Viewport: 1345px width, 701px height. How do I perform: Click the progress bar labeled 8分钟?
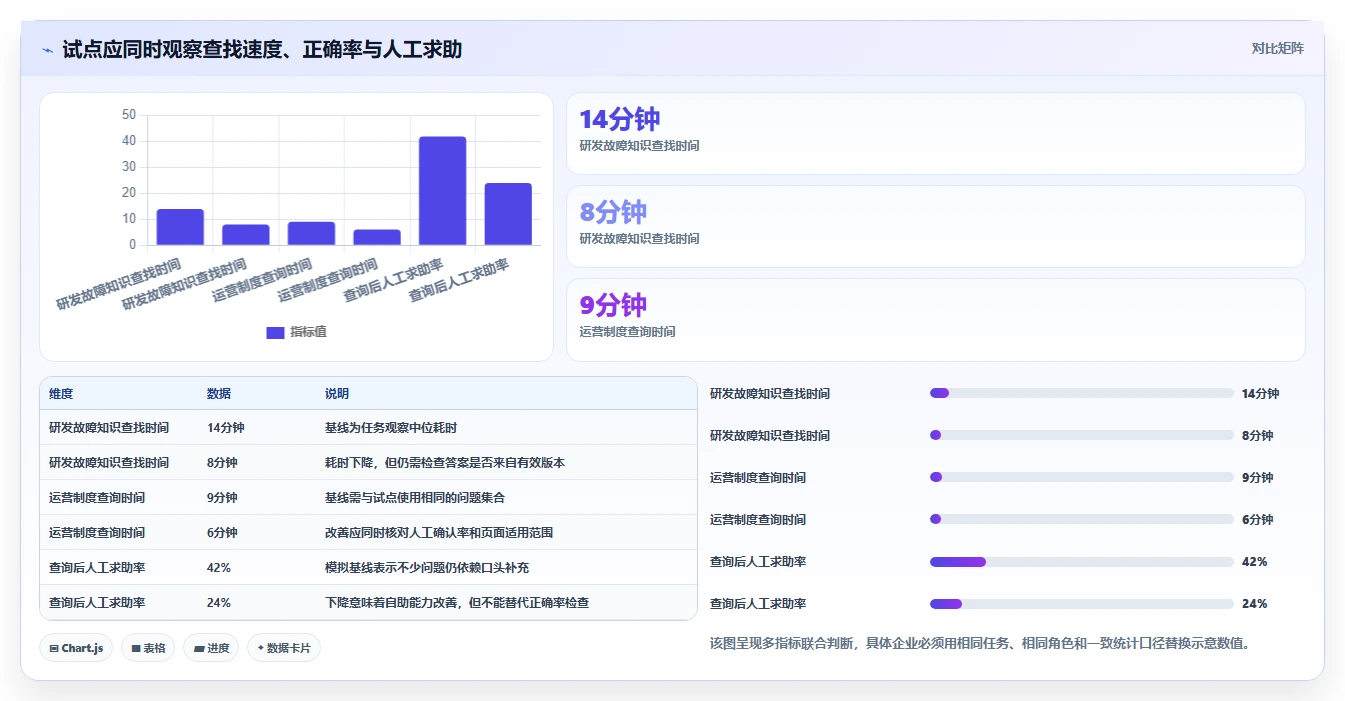click(x=1082, y=436)
